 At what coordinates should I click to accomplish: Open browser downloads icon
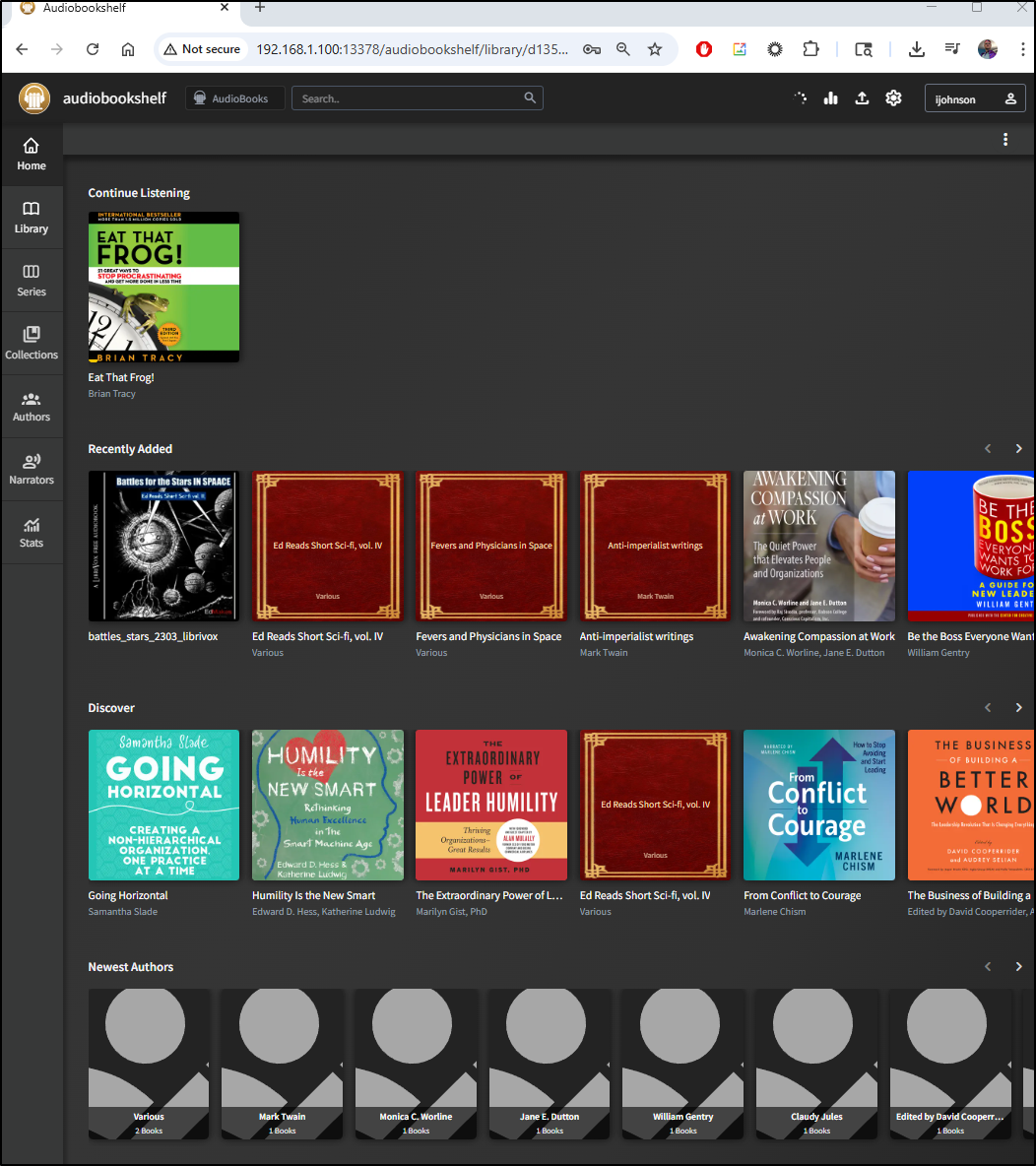click(916, 49)
